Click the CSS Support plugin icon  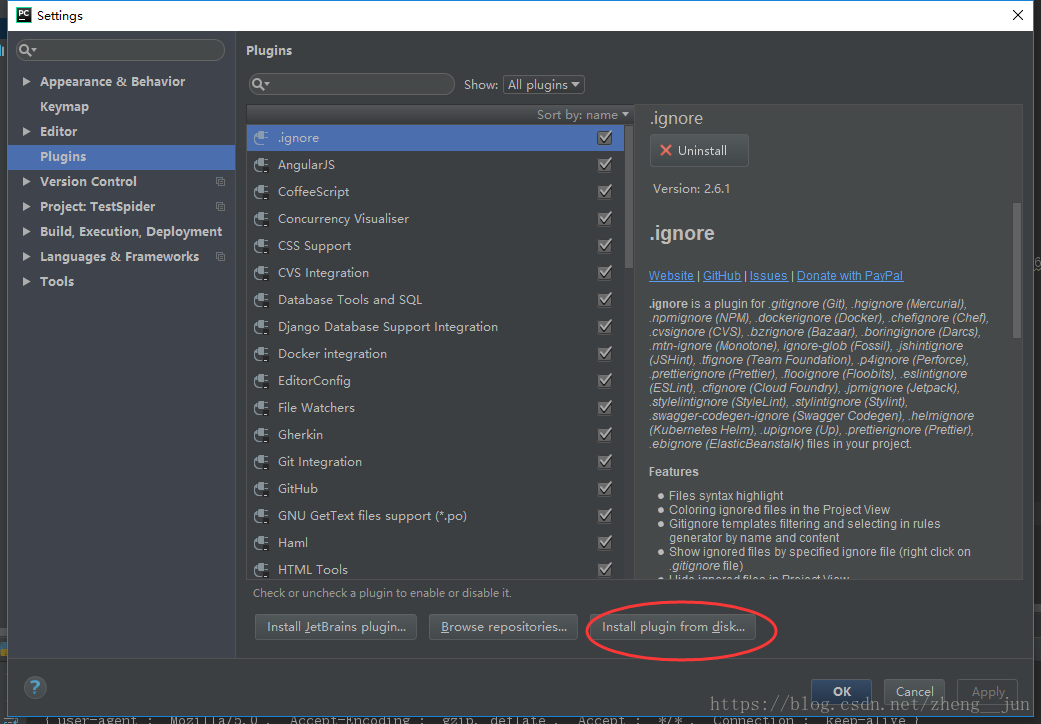pos(262,246)
